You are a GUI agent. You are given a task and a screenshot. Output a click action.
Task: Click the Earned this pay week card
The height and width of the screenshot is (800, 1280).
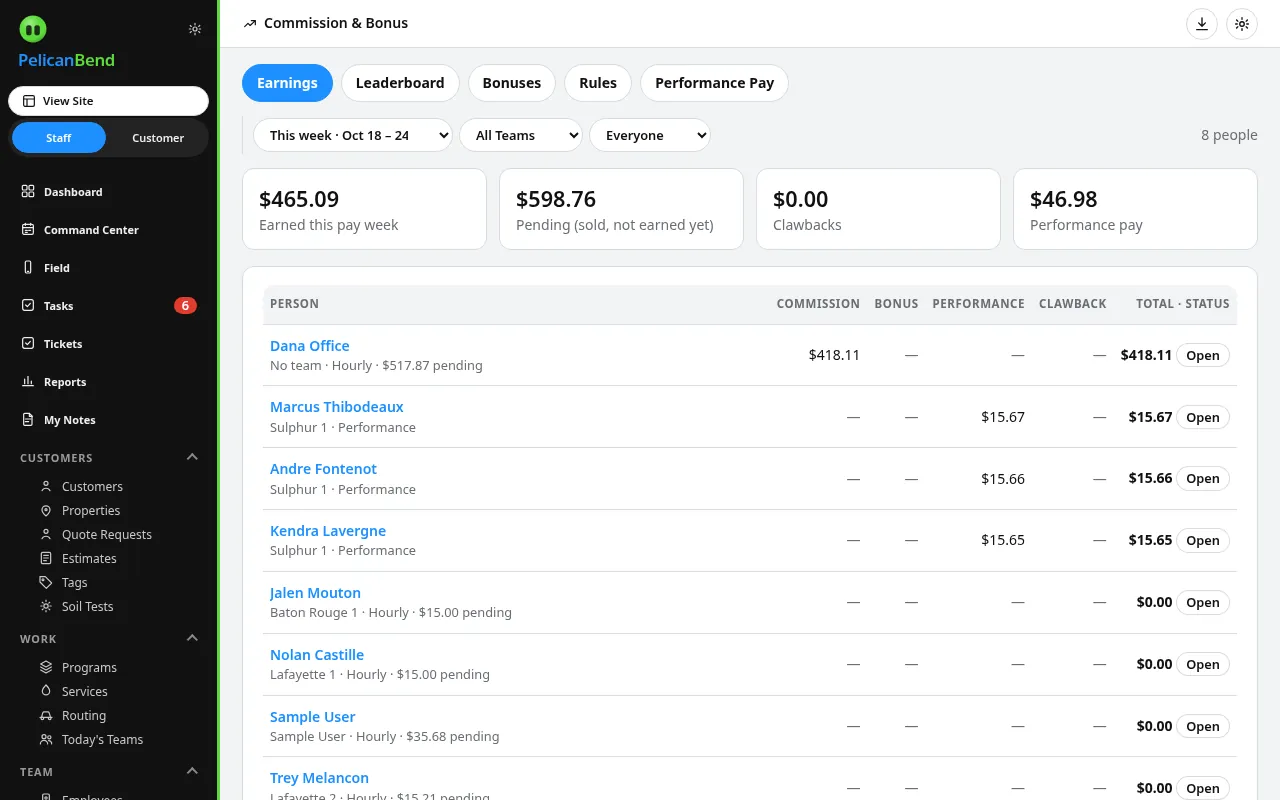(364, 209)
